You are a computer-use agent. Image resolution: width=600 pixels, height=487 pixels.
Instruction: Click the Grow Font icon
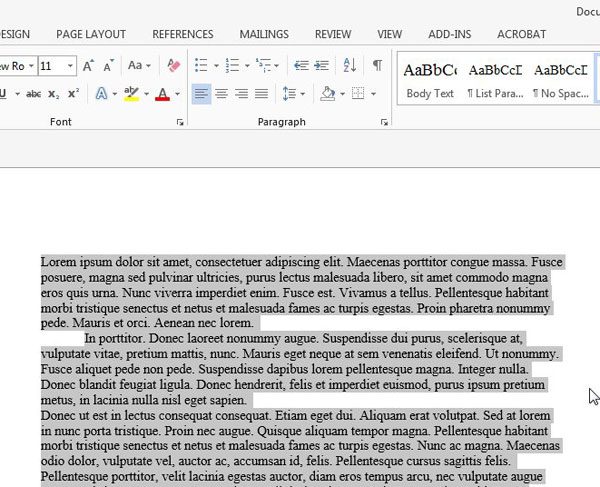tap(89, 66)
